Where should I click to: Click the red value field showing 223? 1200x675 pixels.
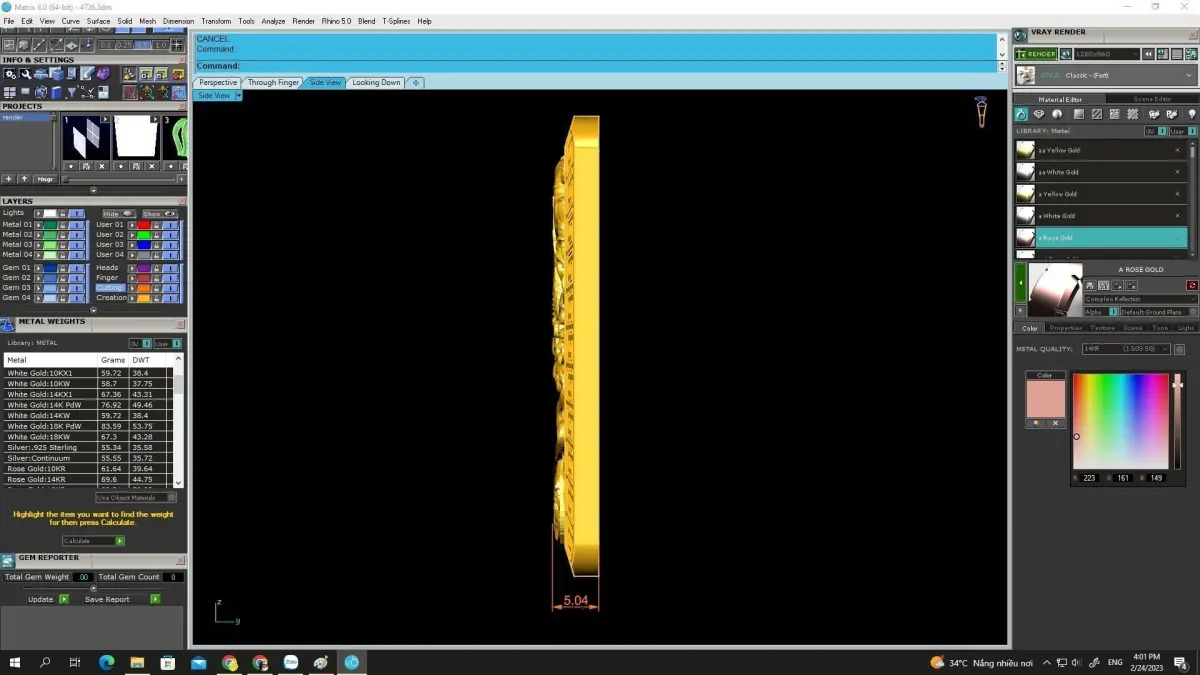pos(1089,478)
